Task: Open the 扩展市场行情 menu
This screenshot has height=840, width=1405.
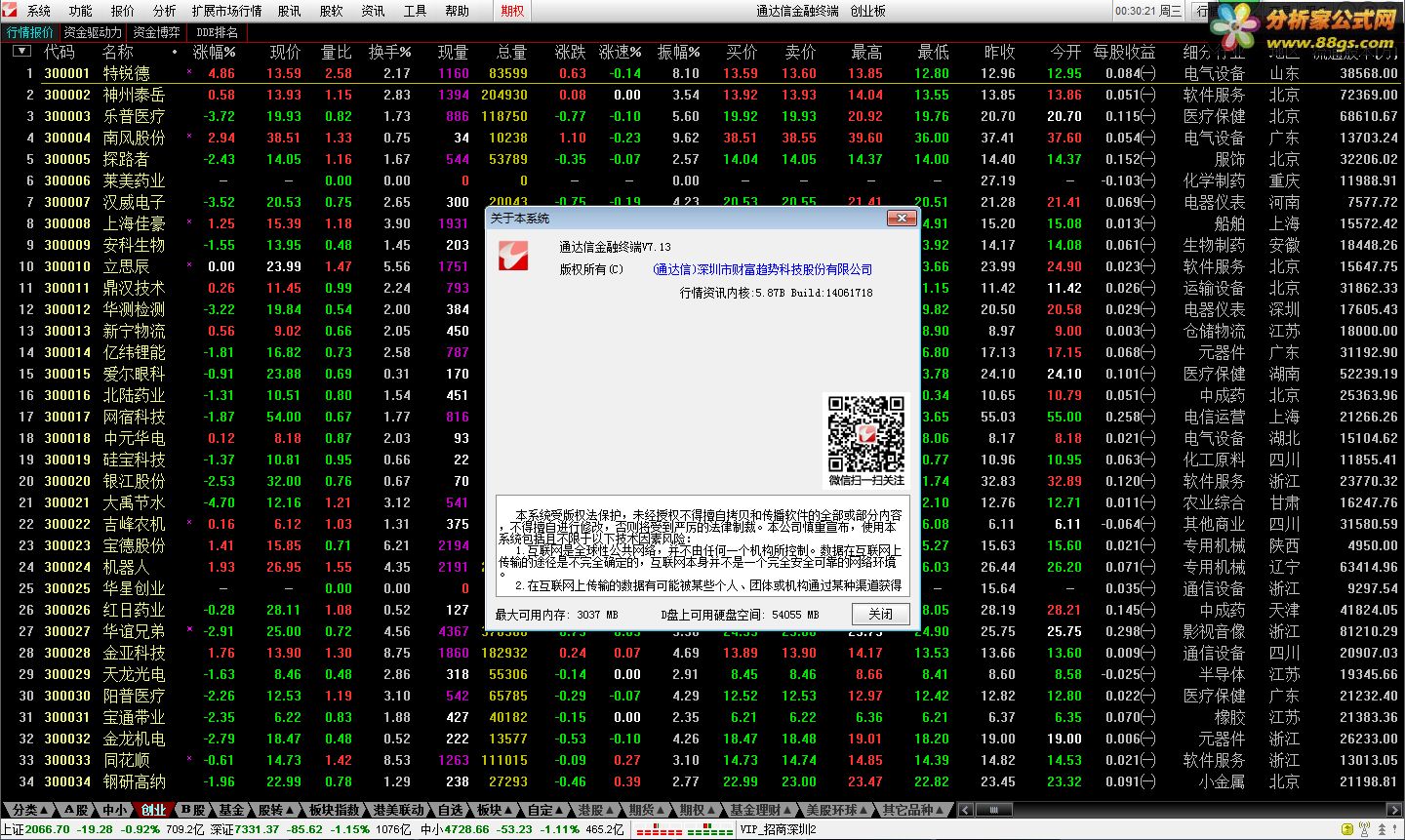Action: (227, 11)
